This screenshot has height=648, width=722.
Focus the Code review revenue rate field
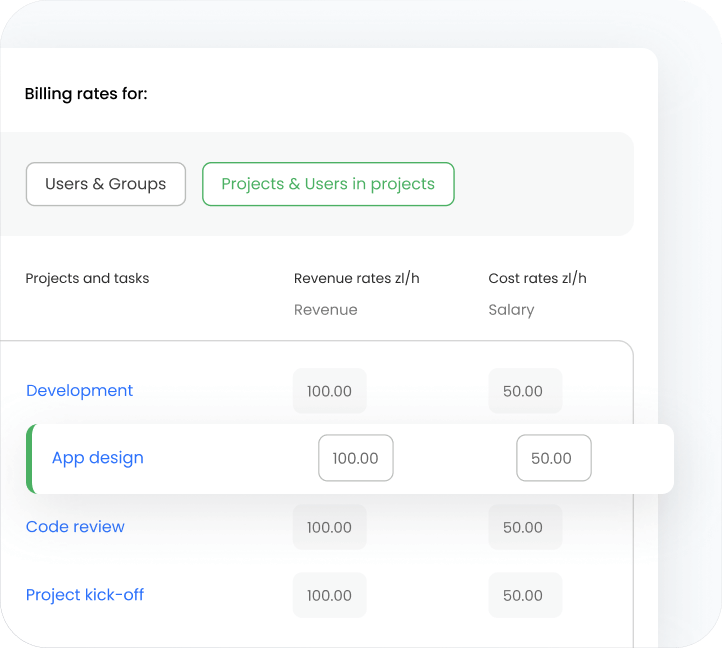click(x=329, y=527)
